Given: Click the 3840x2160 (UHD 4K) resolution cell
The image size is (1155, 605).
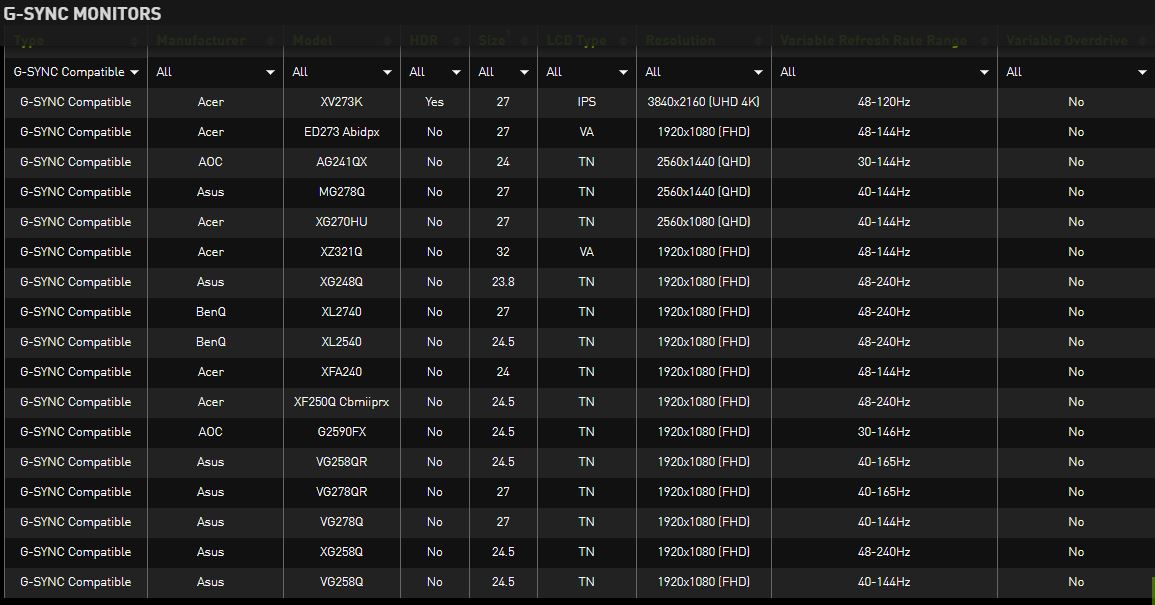Looking at the screenshot, I should pos(703,102).
